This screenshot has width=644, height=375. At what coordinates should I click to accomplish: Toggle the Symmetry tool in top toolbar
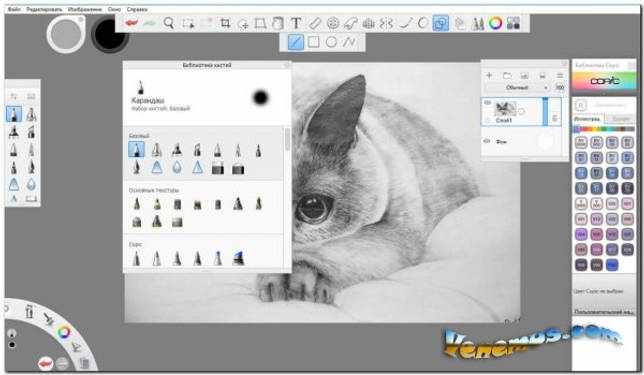pos(386,23)
